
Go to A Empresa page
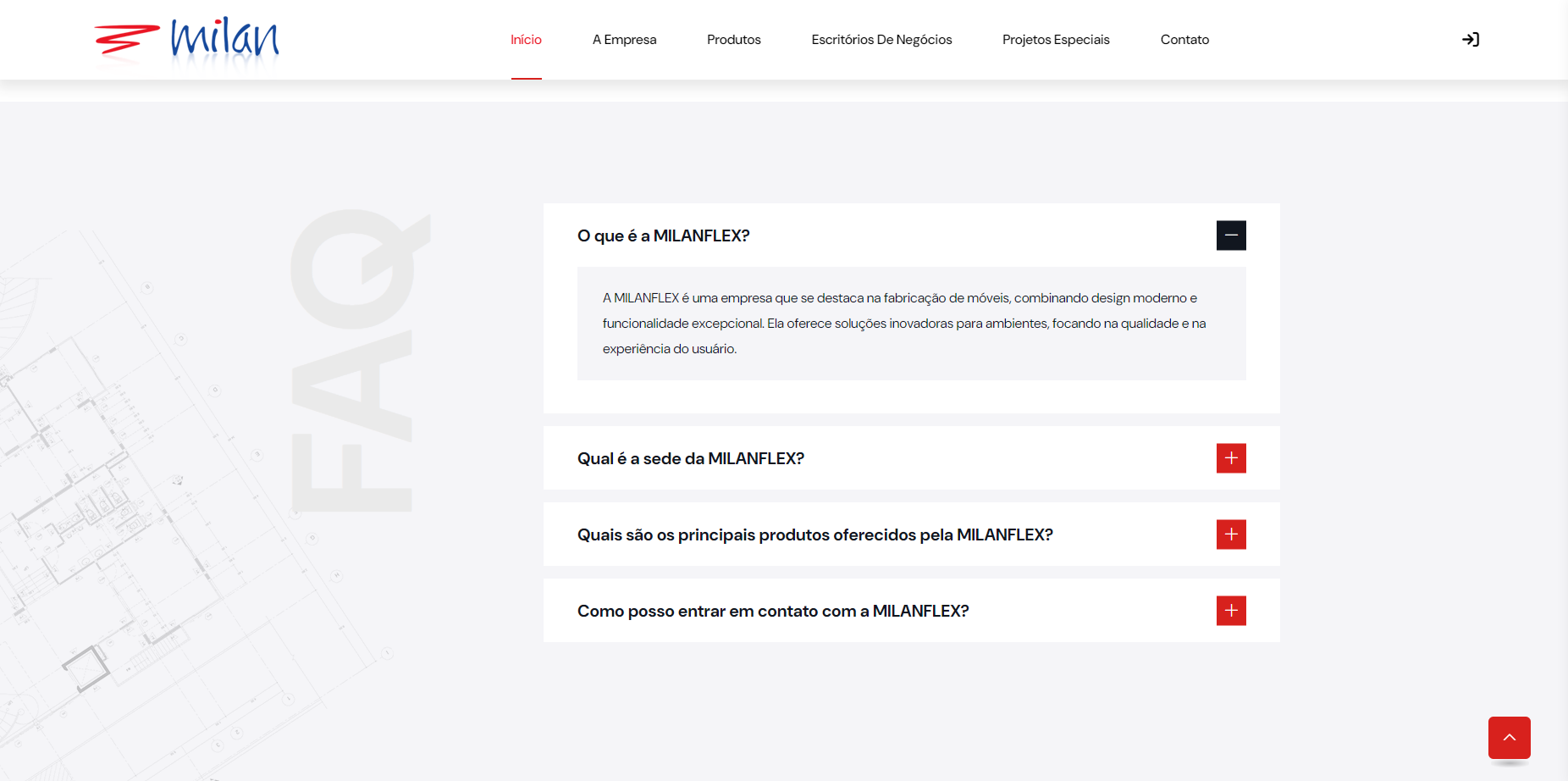tap(624, 40)
